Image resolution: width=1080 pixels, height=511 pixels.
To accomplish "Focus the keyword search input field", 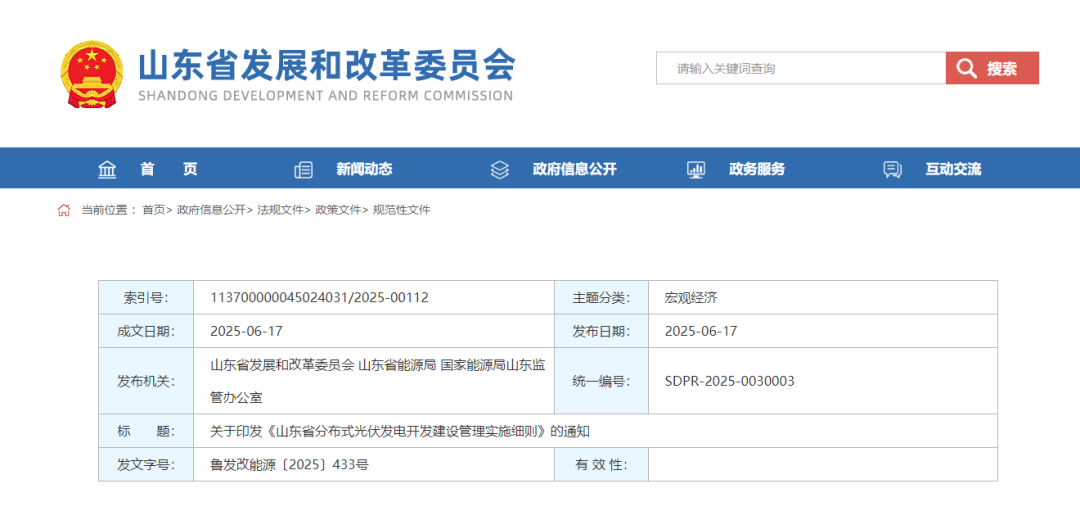I will 801,68.
